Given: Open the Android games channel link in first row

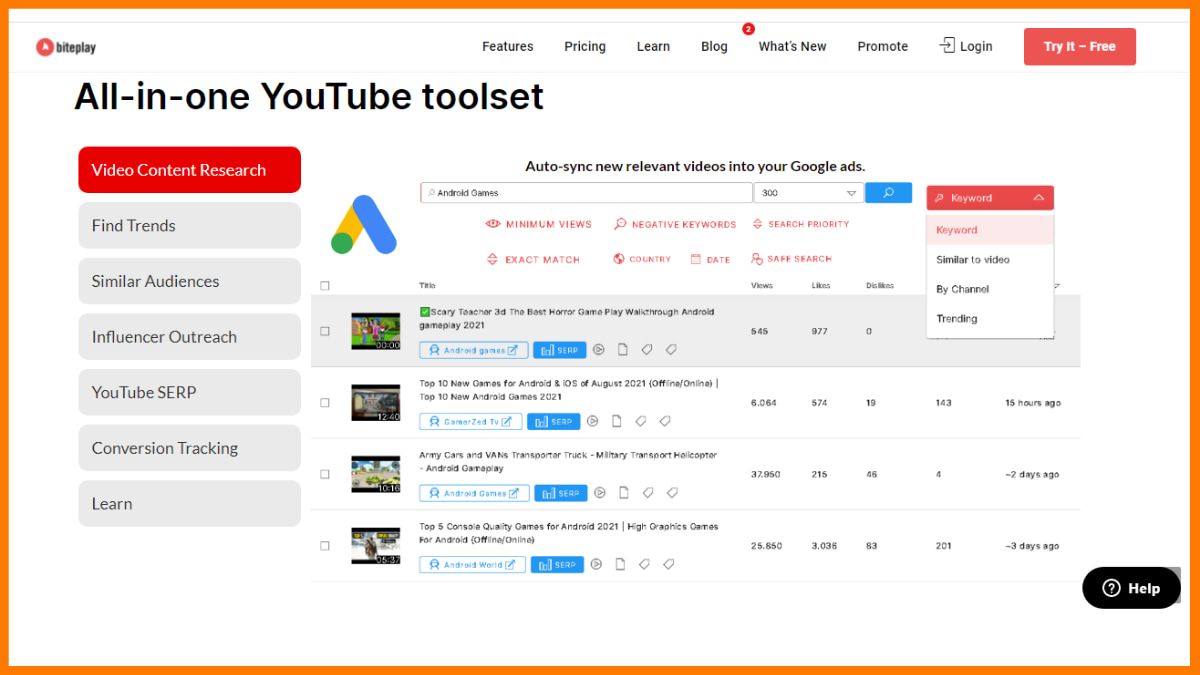Looking at the screenshot, I should (x=473, y=350).
